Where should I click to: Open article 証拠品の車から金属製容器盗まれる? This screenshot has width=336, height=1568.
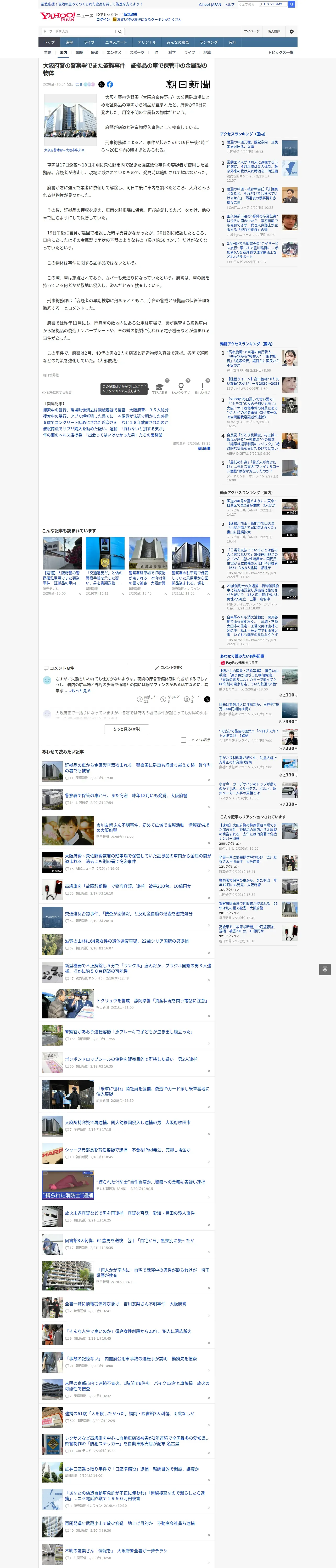point(138,768)
